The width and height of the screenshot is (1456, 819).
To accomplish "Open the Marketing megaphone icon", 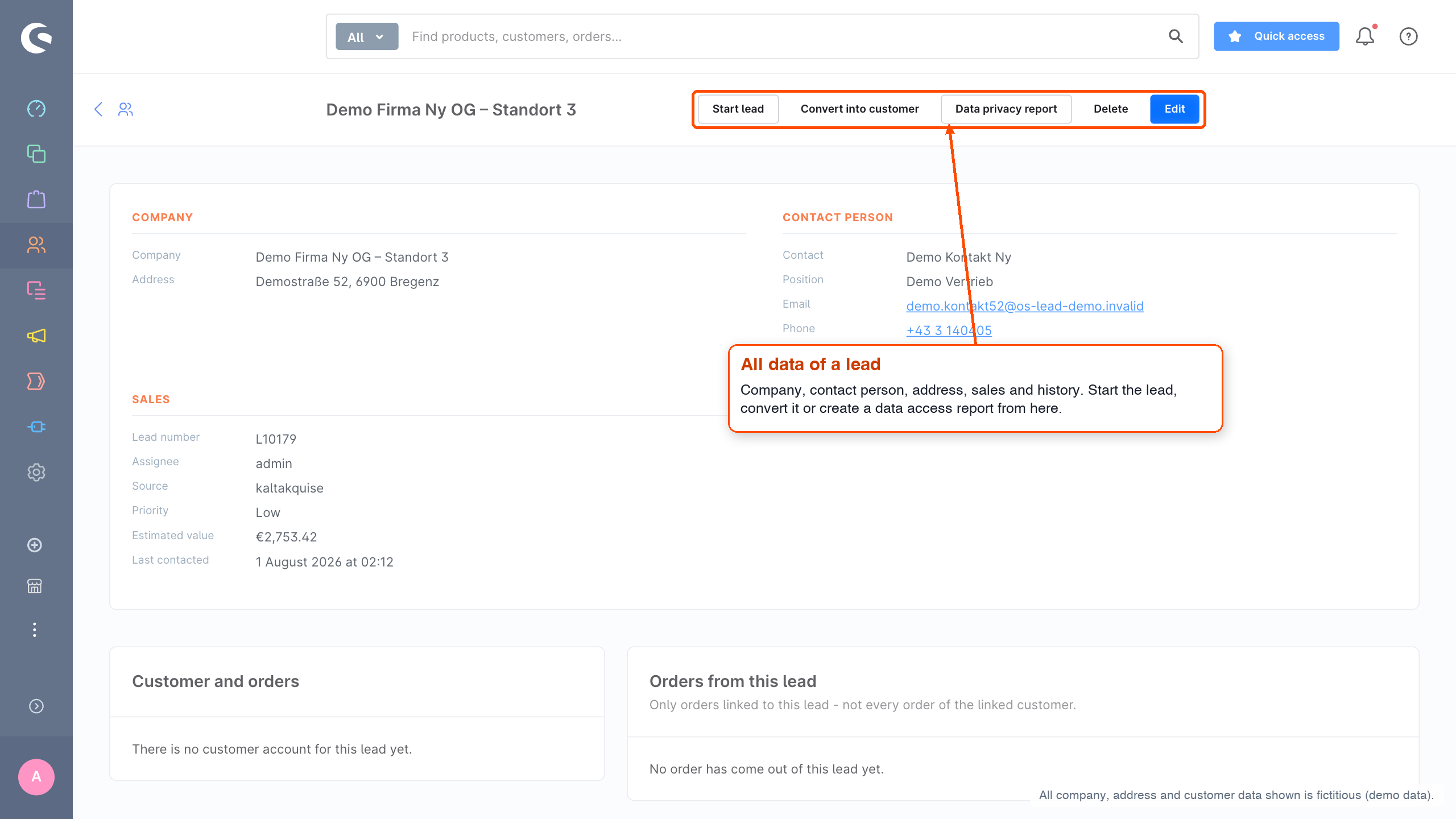I will (36, 336).
